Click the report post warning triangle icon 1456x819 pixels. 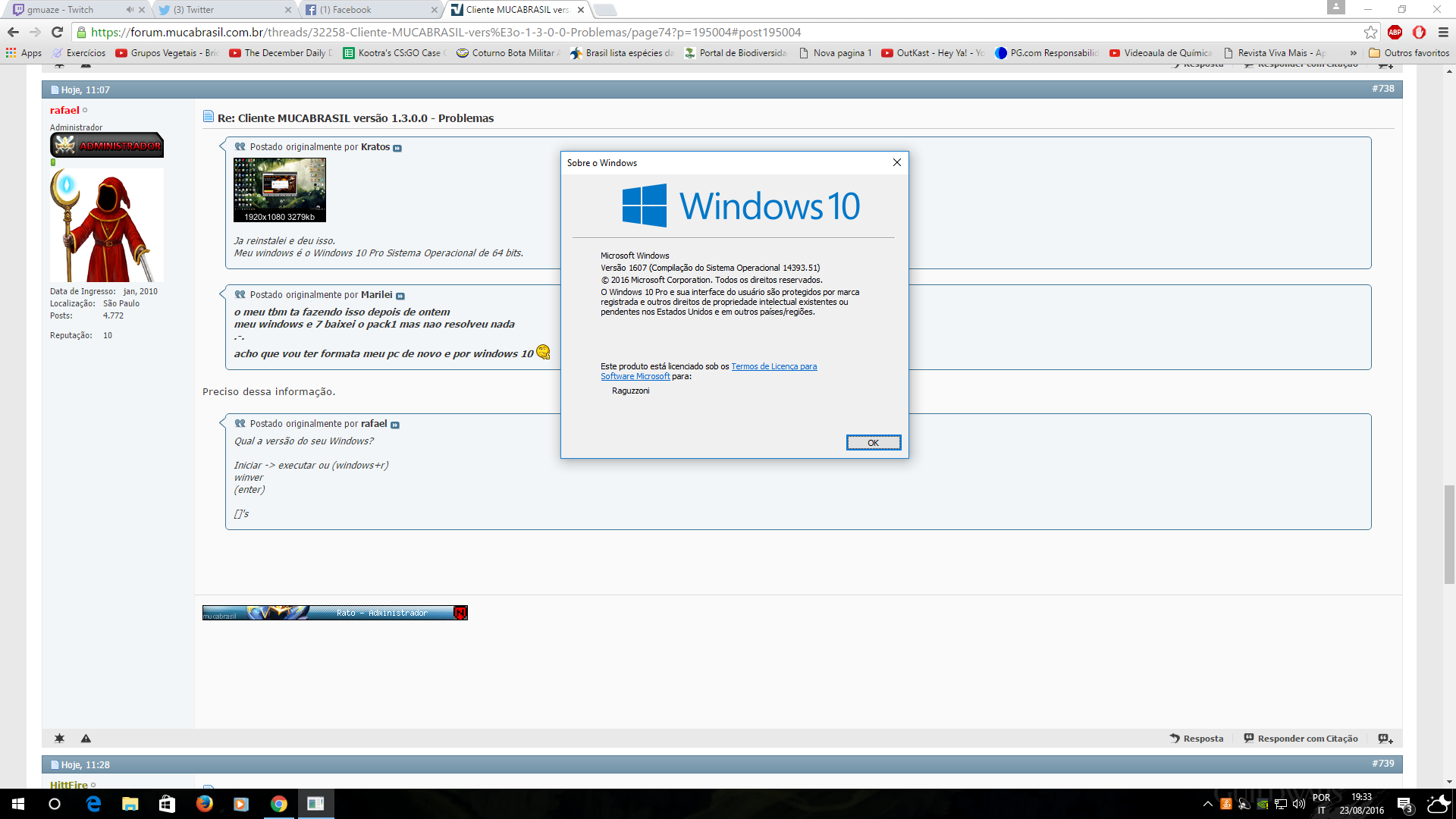(x=86, y=739)
